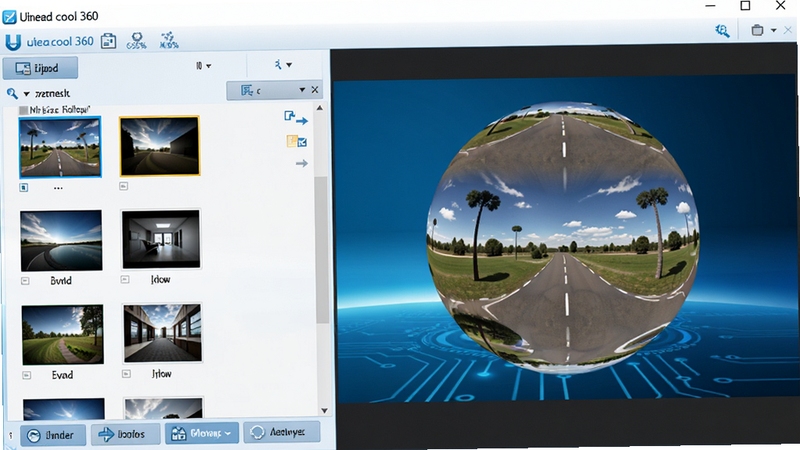Open the dropdown arrow beside the briefcase icon
Viewport: 800px width, 450px height.
coord(773,31)
